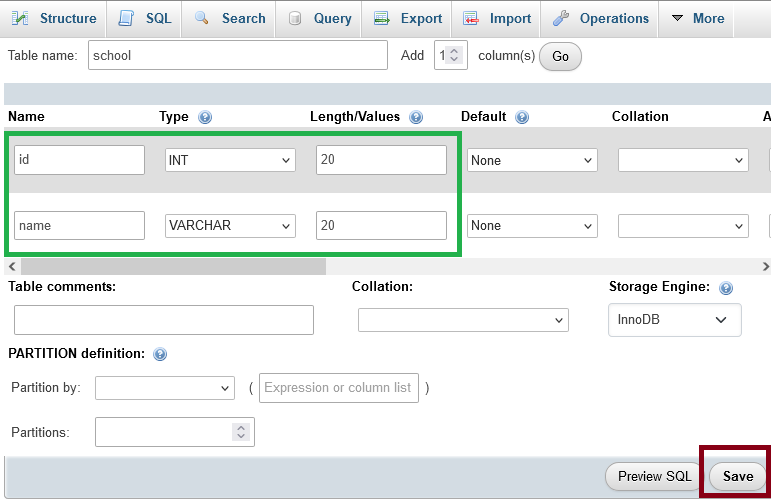771x500 pixels.
Task: Expand the VARCHAR type dropdown for name
Action: tap(230, 226)
